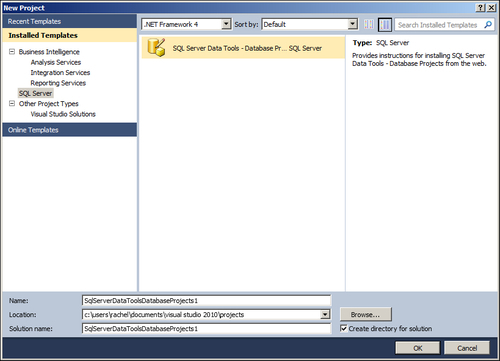
Task: Click the Solution name input field
Action: pos(206,329)
